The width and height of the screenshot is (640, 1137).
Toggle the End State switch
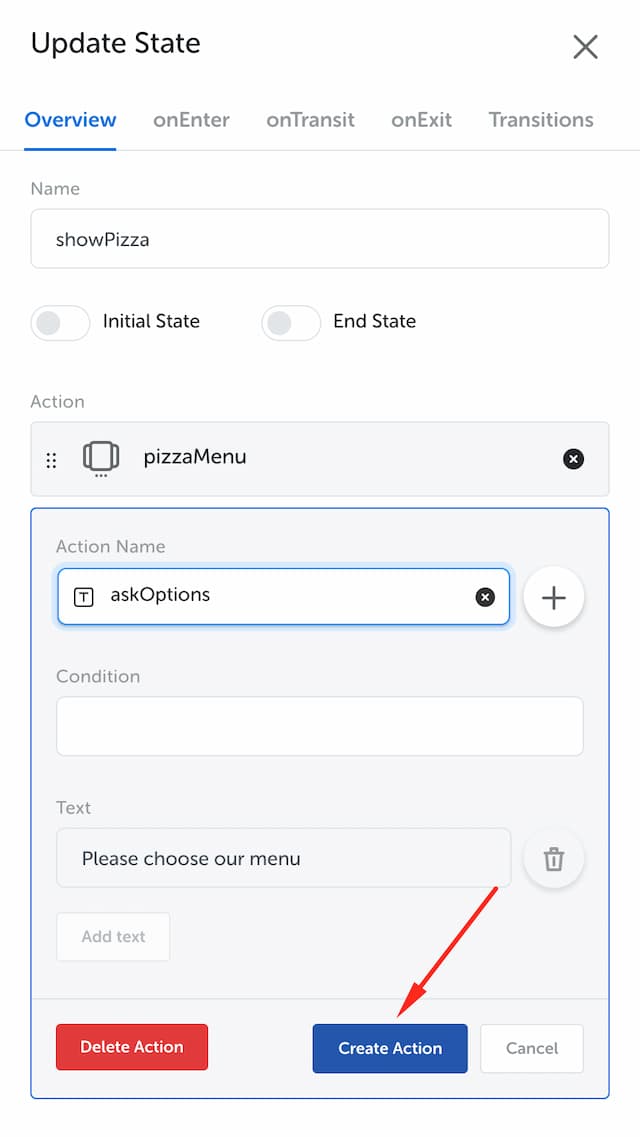pyautogui.click(x=291, y=323)
